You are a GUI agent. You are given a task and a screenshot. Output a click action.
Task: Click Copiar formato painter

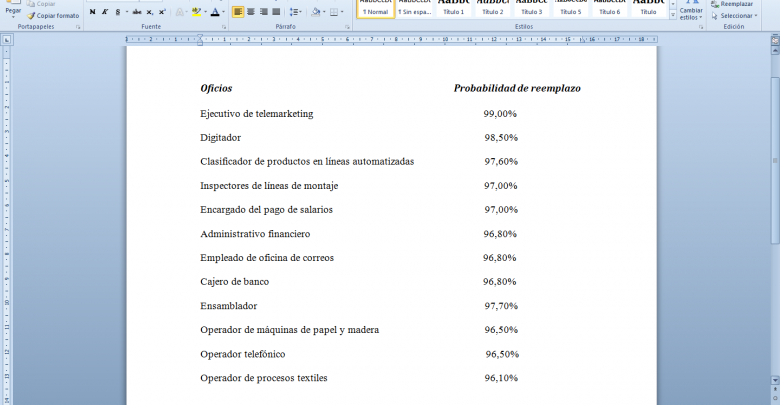(53, 15)
